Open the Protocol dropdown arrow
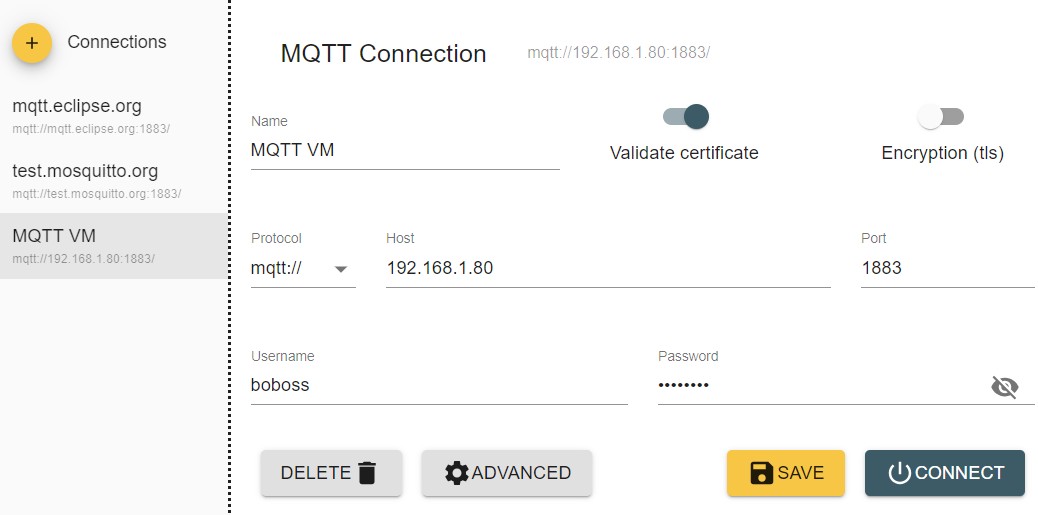Screen dimensions: 1038x515 (340, 269)
